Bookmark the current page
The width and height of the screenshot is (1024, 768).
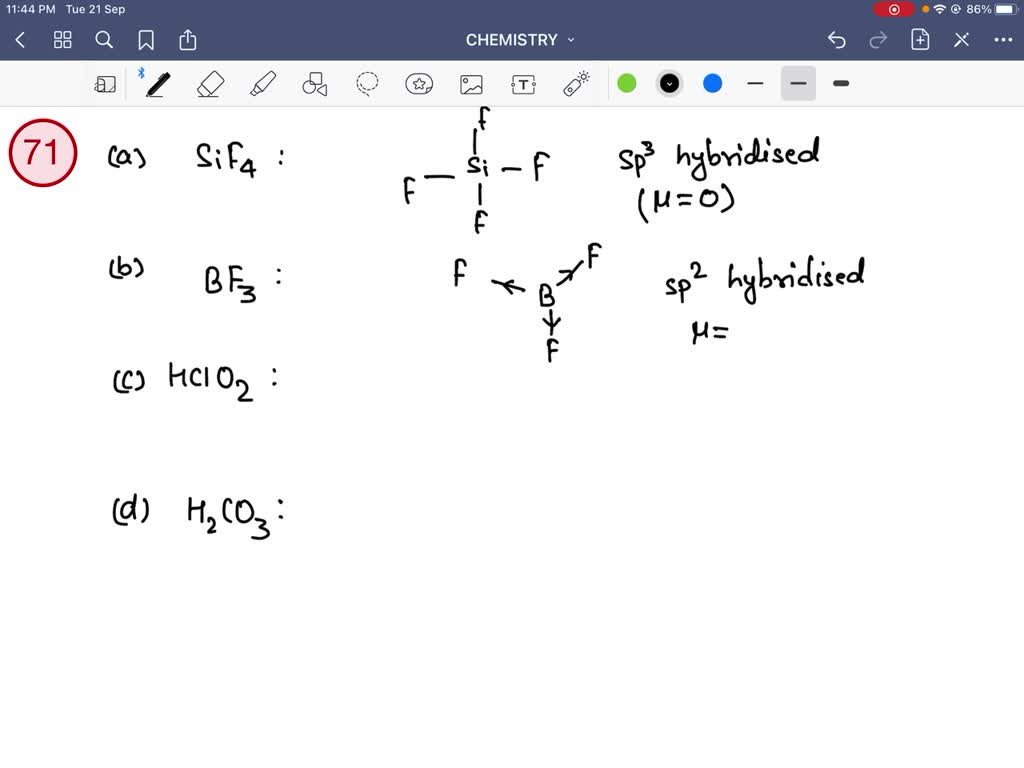click(x=146, y=40)
